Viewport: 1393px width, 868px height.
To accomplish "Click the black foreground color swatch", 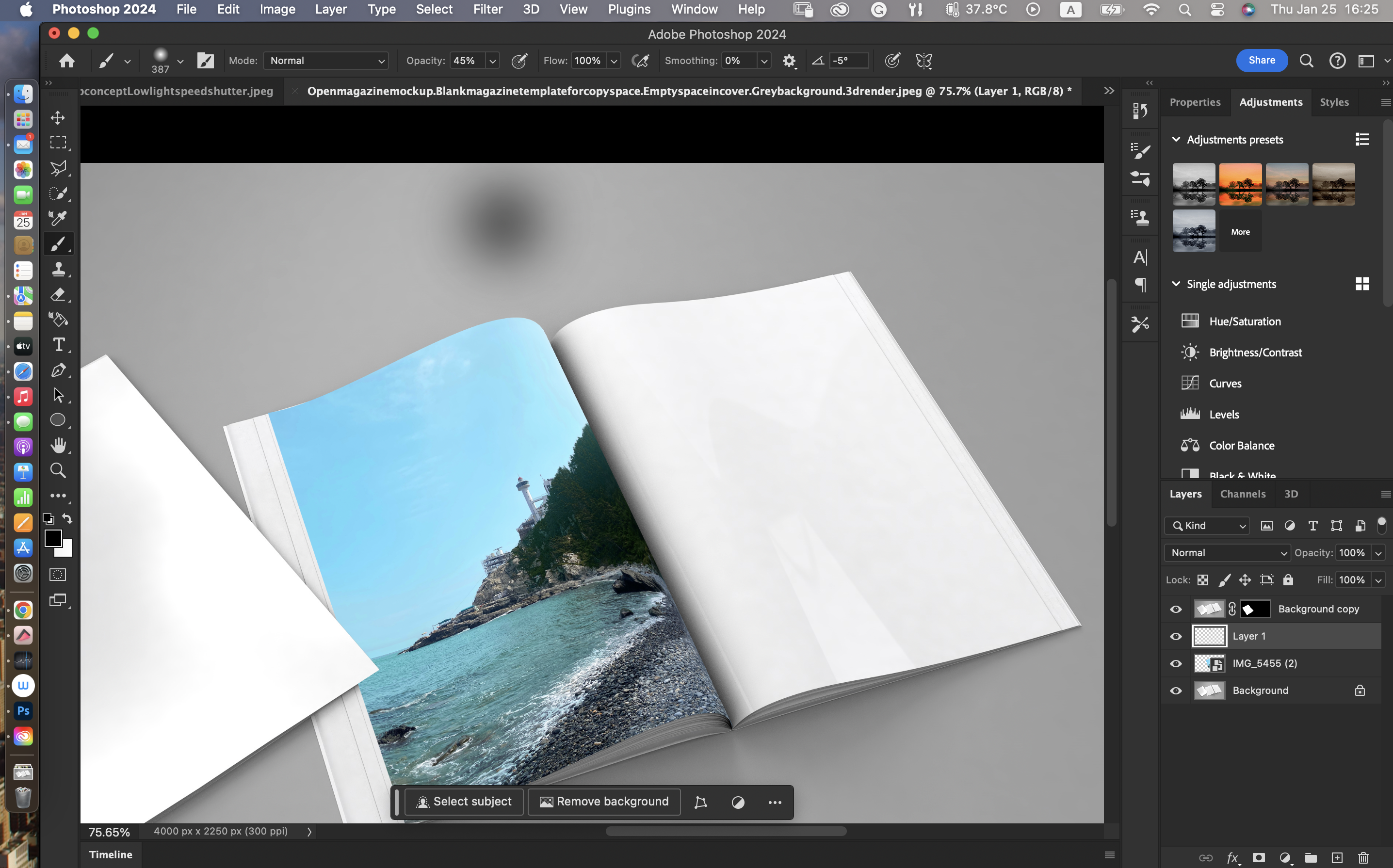I will click(x=53, y=537).
